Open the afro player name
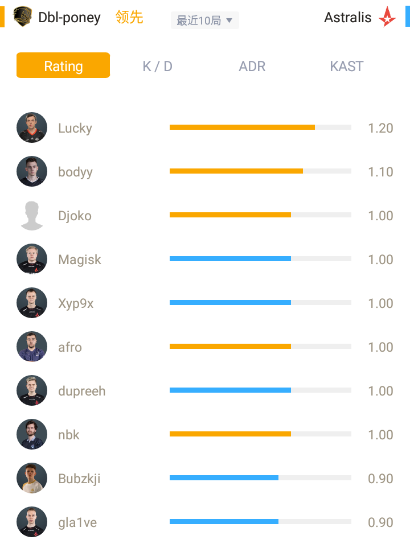The height and width of the screenshot is (552, 410). pyautogui.click(x=70, y=347)
